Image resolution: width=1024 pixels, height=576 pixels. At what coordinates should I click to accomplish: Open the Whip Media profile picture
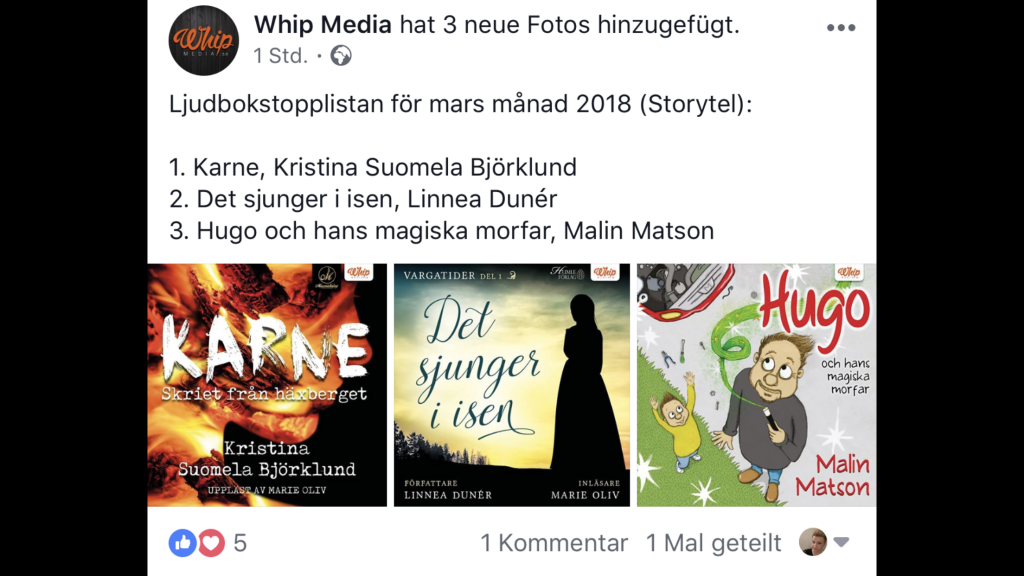click(x=204, y=40)
